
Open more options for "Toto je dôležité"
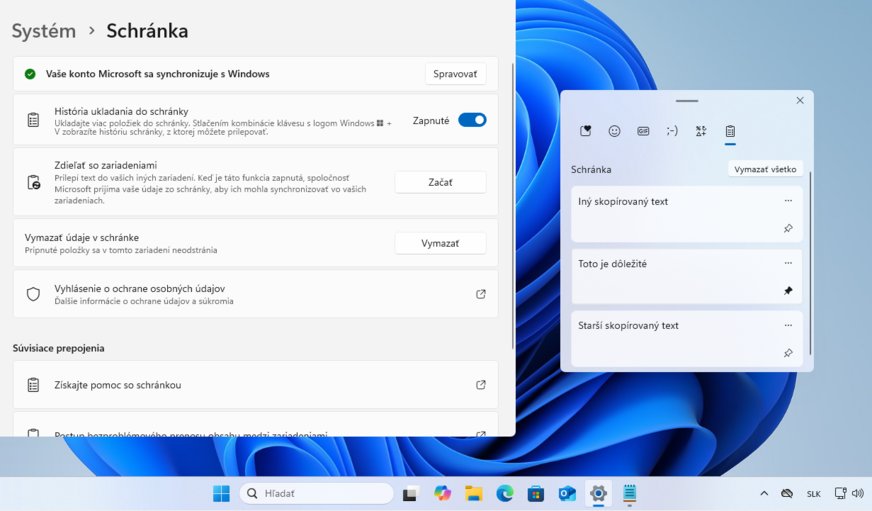tap(788, 263)
